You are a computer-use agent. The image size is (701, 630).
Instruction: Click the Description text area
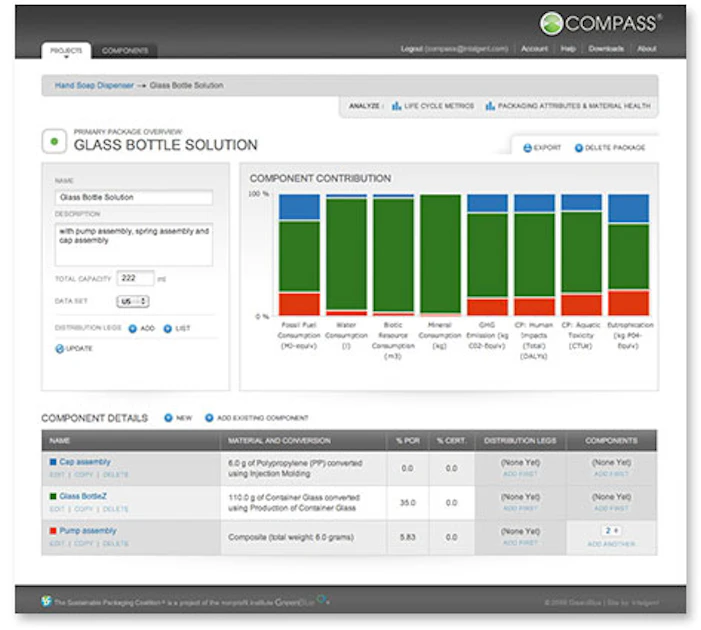[134, 245]
